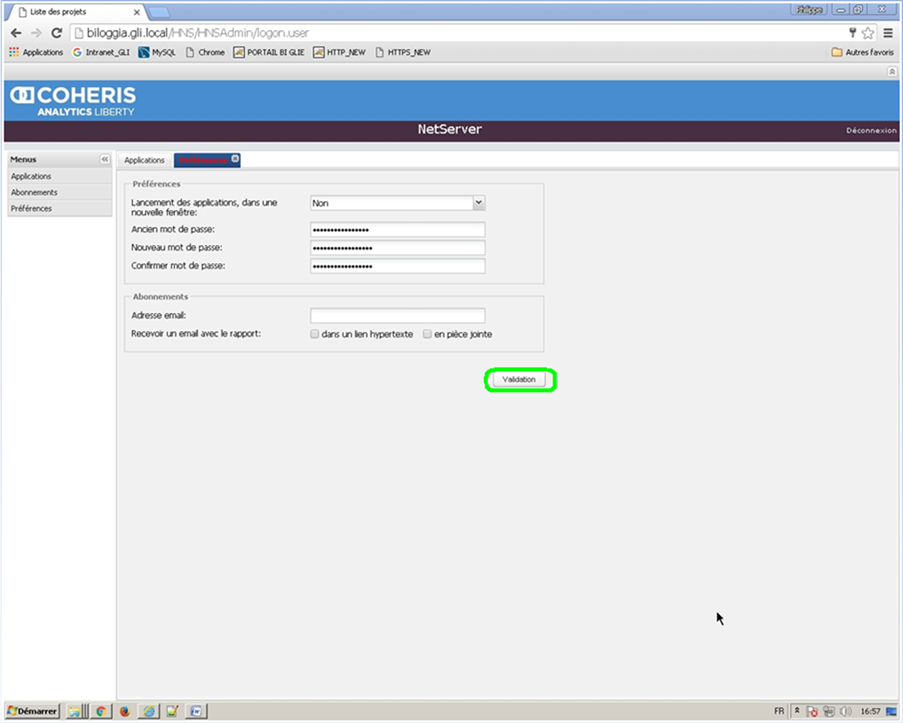Enable 'dans un lien hypertexte' checkbox

(315, 334)
